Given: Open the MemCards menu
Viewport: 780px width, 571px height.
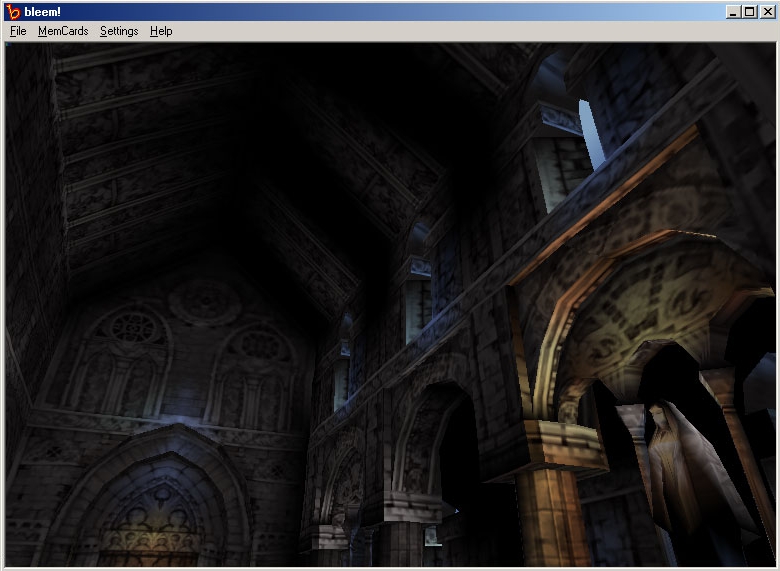Looking at the screenshot, I should tap(63, 31).
